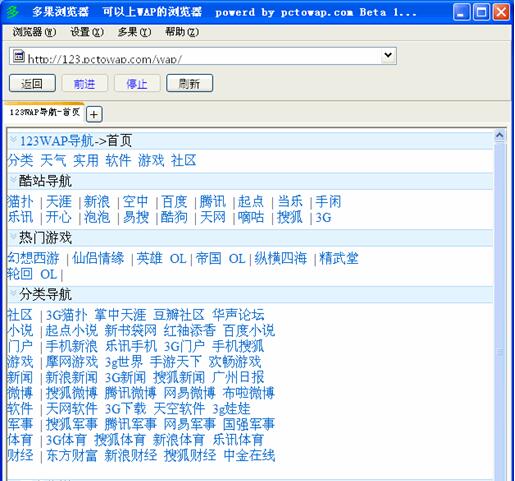
Task: Click the 前进 forward button
Action: tap(84, 83)
